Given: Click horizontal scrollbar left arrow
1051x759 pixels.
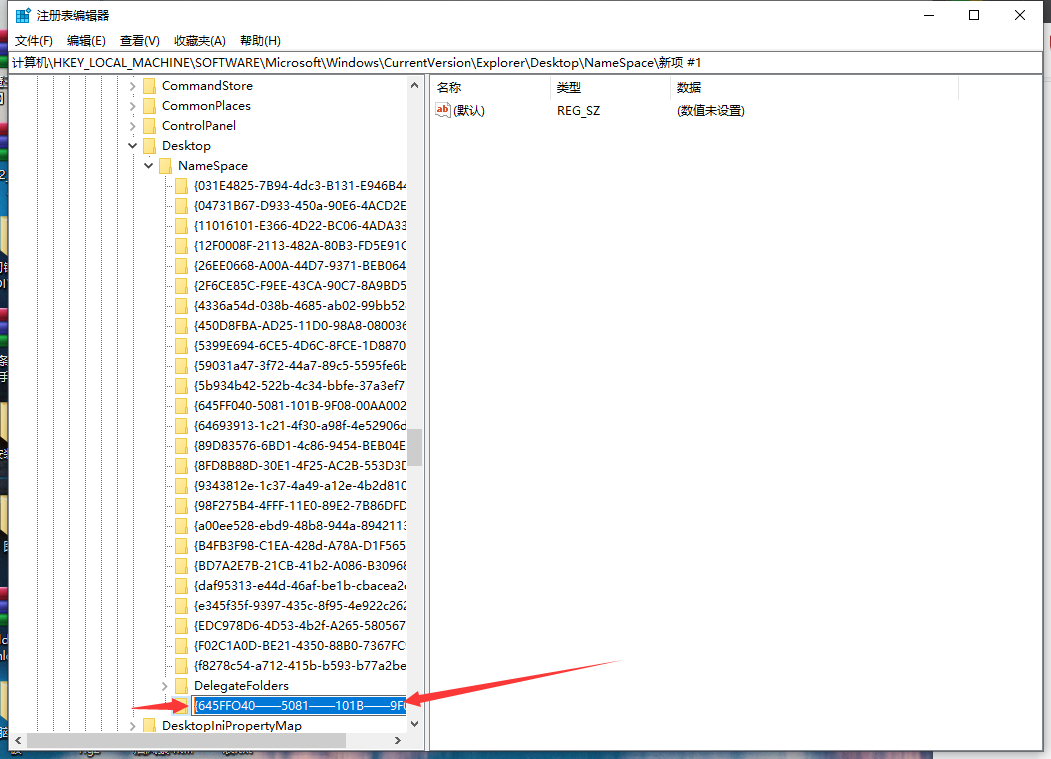Looking at the screenshot, I should coord(18,741).
